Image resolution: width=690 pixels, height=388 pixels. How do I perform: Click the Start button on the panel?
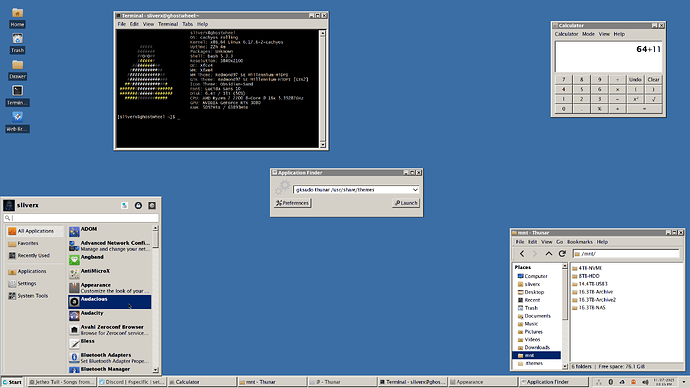click(x=12, y=382)
